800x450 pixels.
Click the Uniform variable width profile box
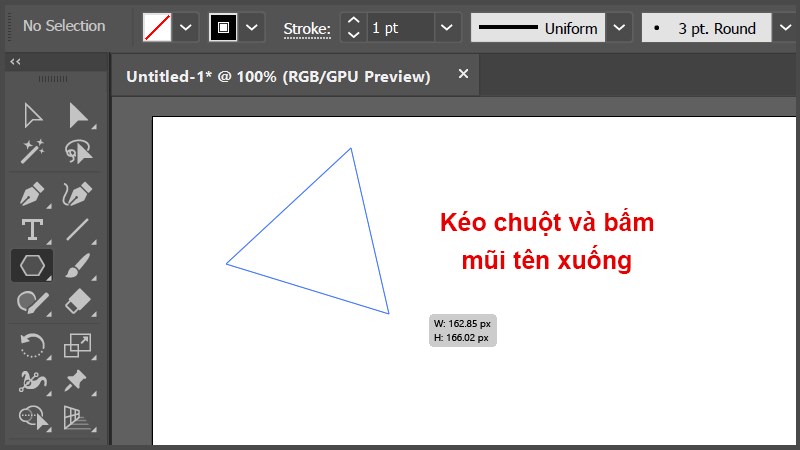[538, 28]
